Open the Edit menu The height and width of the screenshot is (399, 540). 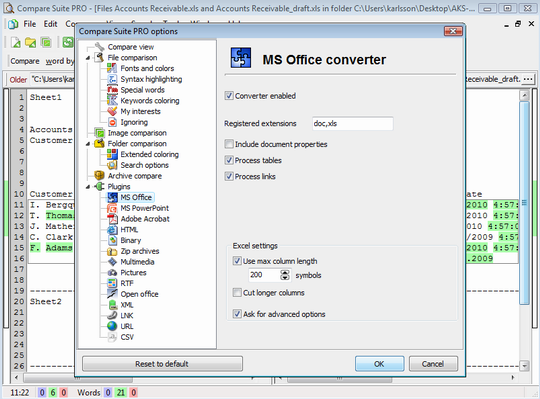point(50,24)
